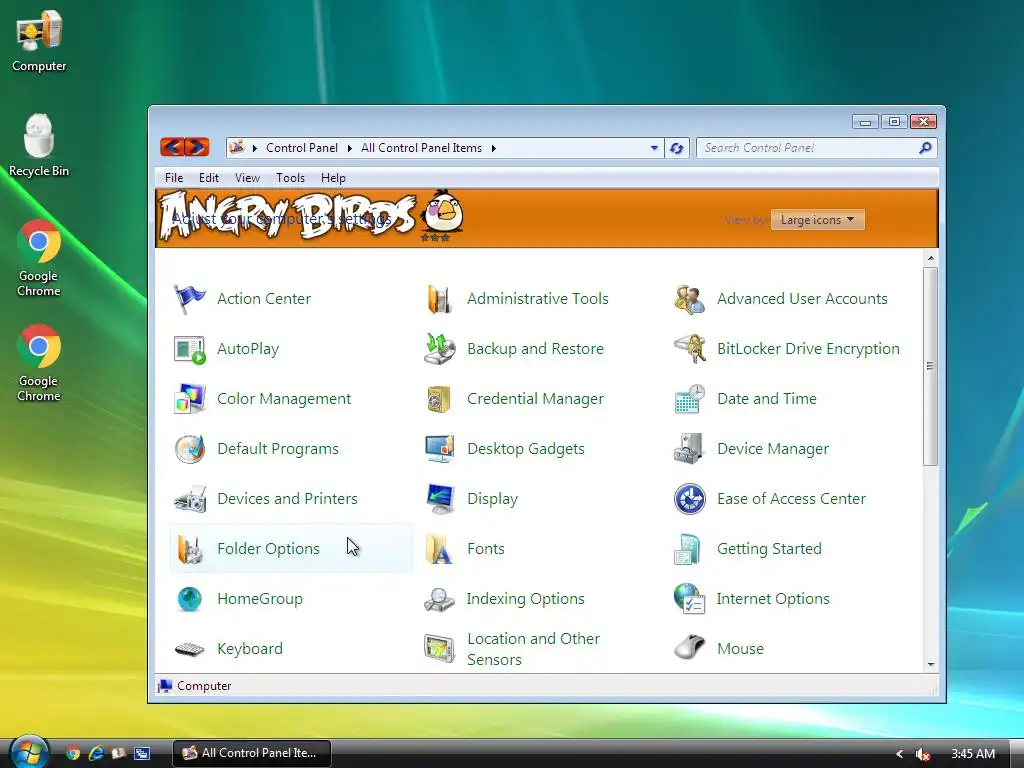Expand arrow before Control Panel breadcrumb

click(255, 148)
